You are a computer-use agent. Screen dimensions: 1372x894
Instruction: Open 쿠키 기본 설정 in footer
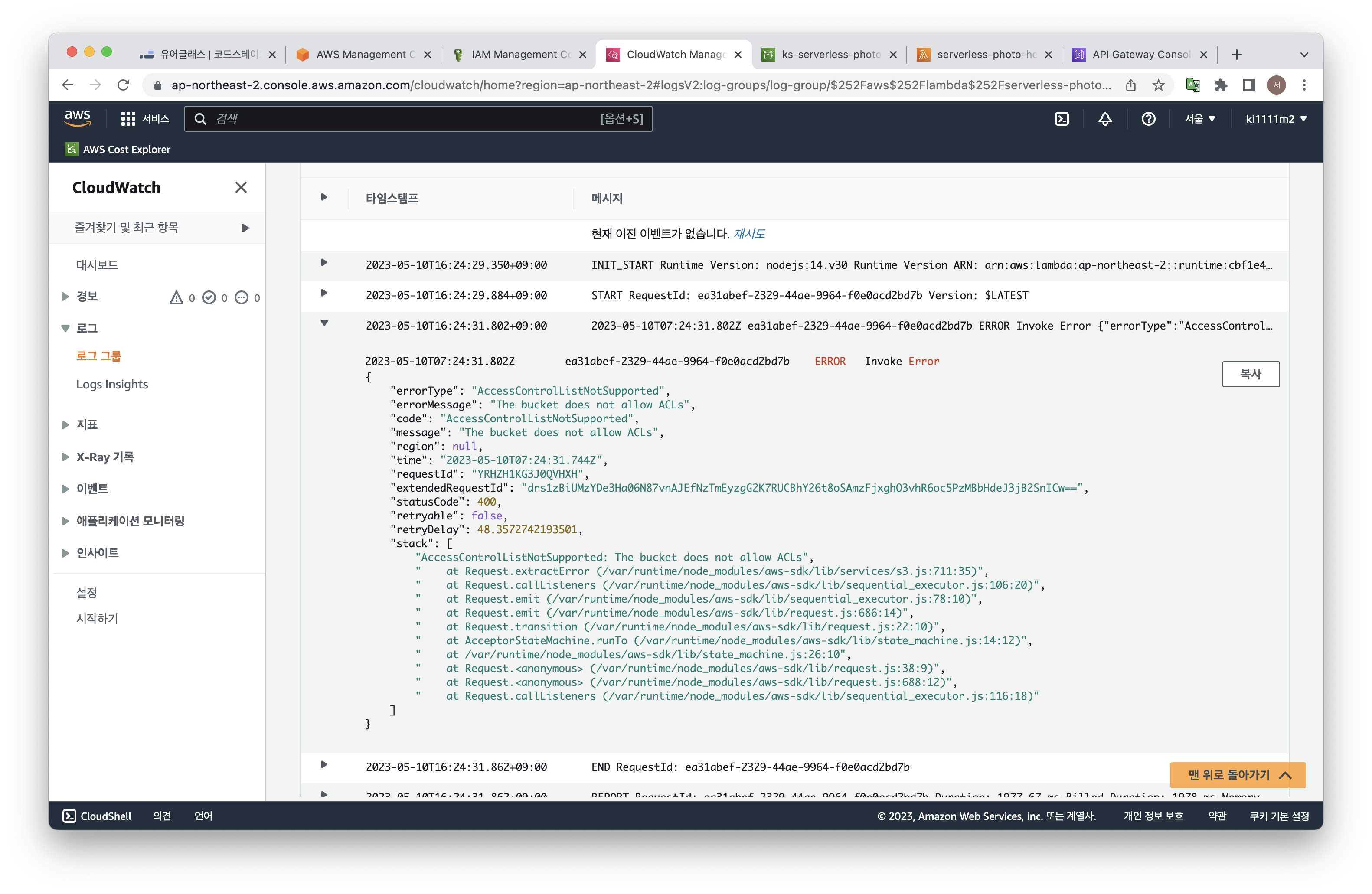tap(1279, 816)
